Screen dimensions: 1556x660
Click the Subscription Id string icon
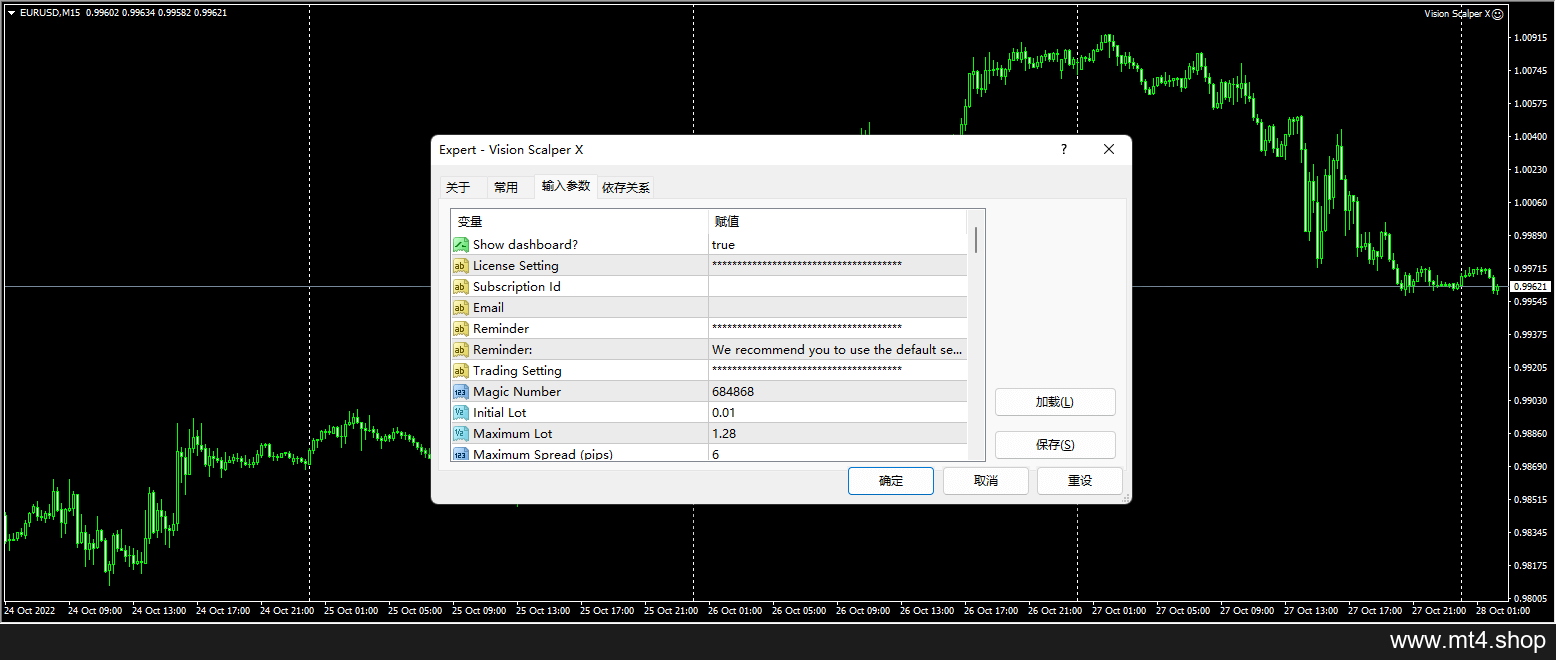[x=461, y=287]
